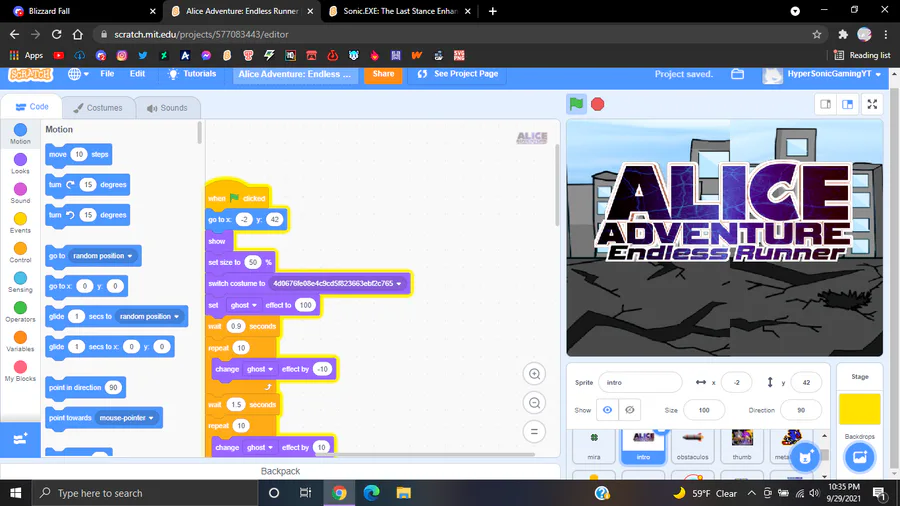Image resolution: width=900 pixels, height=506 pixels.
Task: Open the Sound blocks category
Action: tap(20, 193)
